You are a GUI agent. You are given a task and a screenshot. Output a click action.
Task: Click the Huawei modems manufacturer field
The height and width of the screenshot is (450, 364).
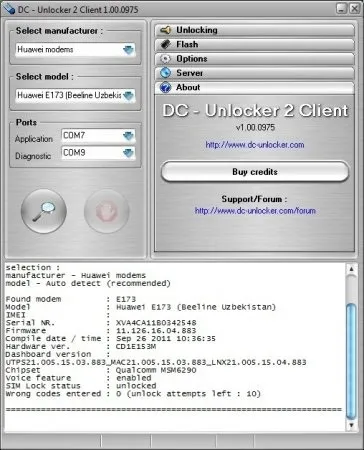pos(75,50)
